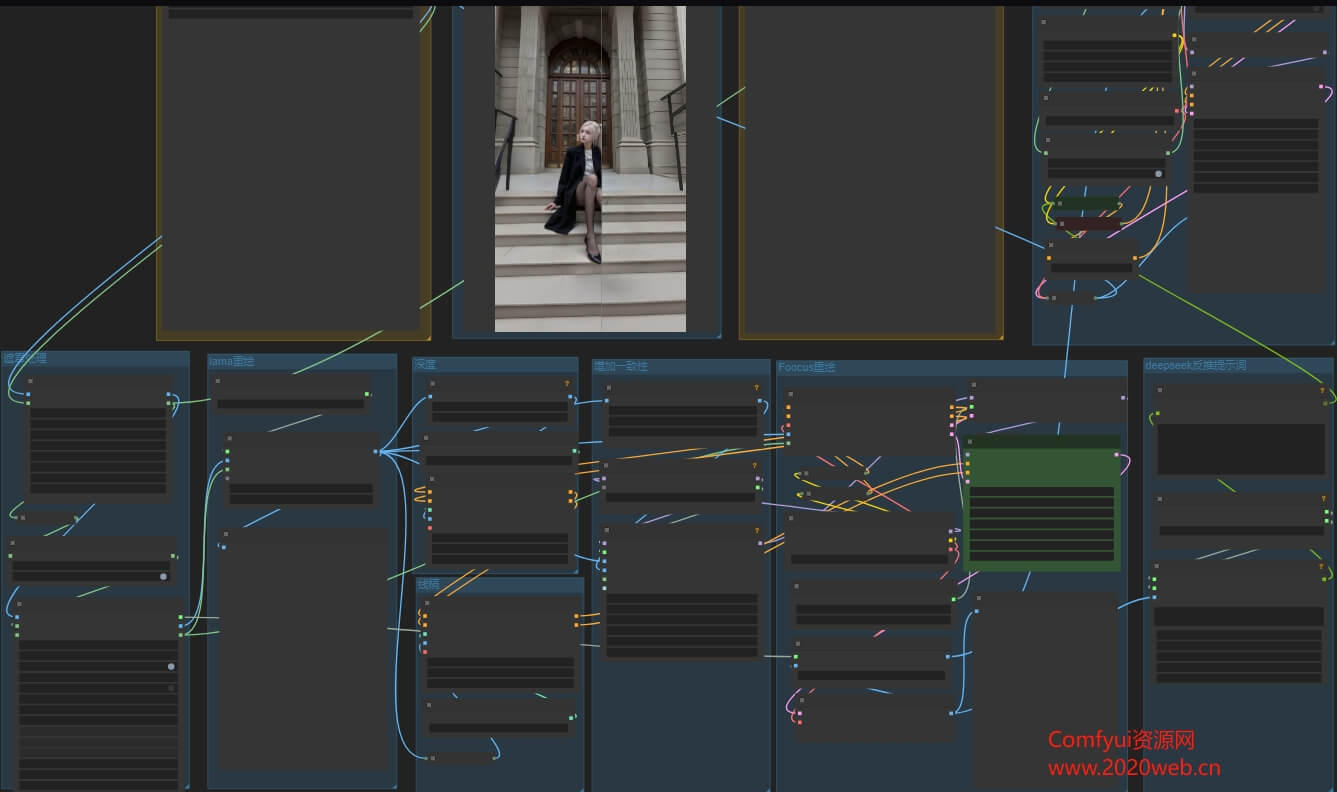Image resolution: width=1337 pixels, height=792 pixels.
Task: Select the "线稿" group title
Action: pos(429,584)
